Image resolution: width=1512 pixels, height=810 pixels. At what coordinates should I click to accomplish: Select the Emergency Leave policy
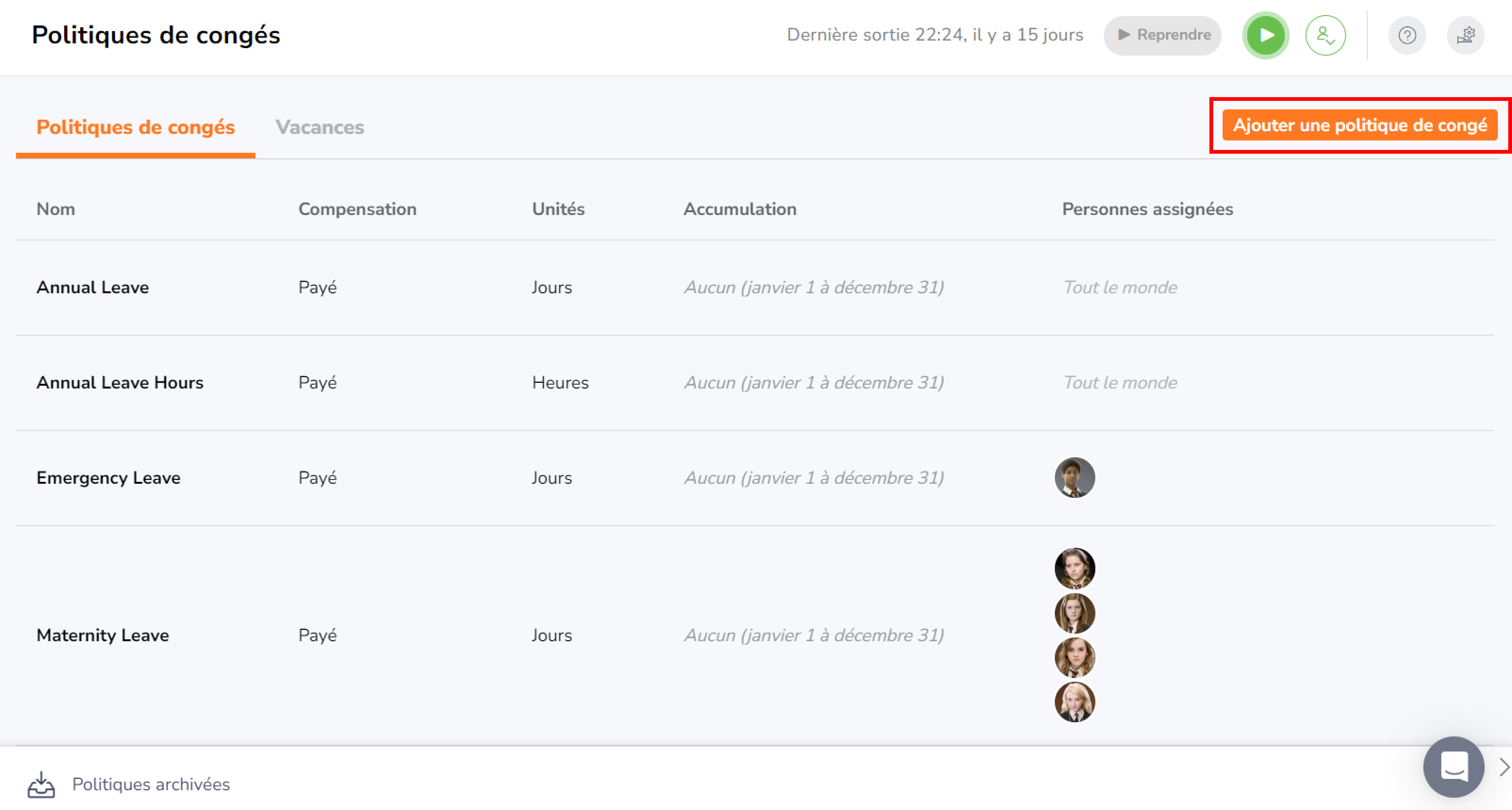pos(108,477)
